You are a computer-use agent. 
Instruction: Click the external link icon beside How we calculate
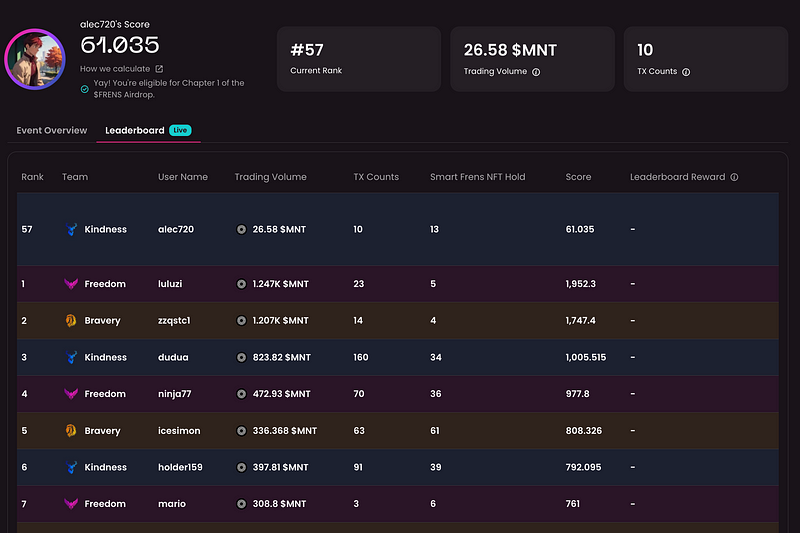[159, 69]
